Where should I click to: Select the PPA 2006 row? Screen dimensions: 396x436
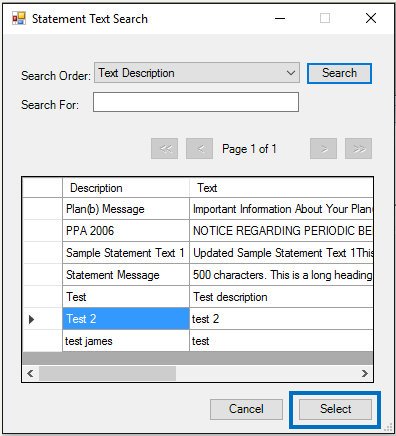coord(198,231)
